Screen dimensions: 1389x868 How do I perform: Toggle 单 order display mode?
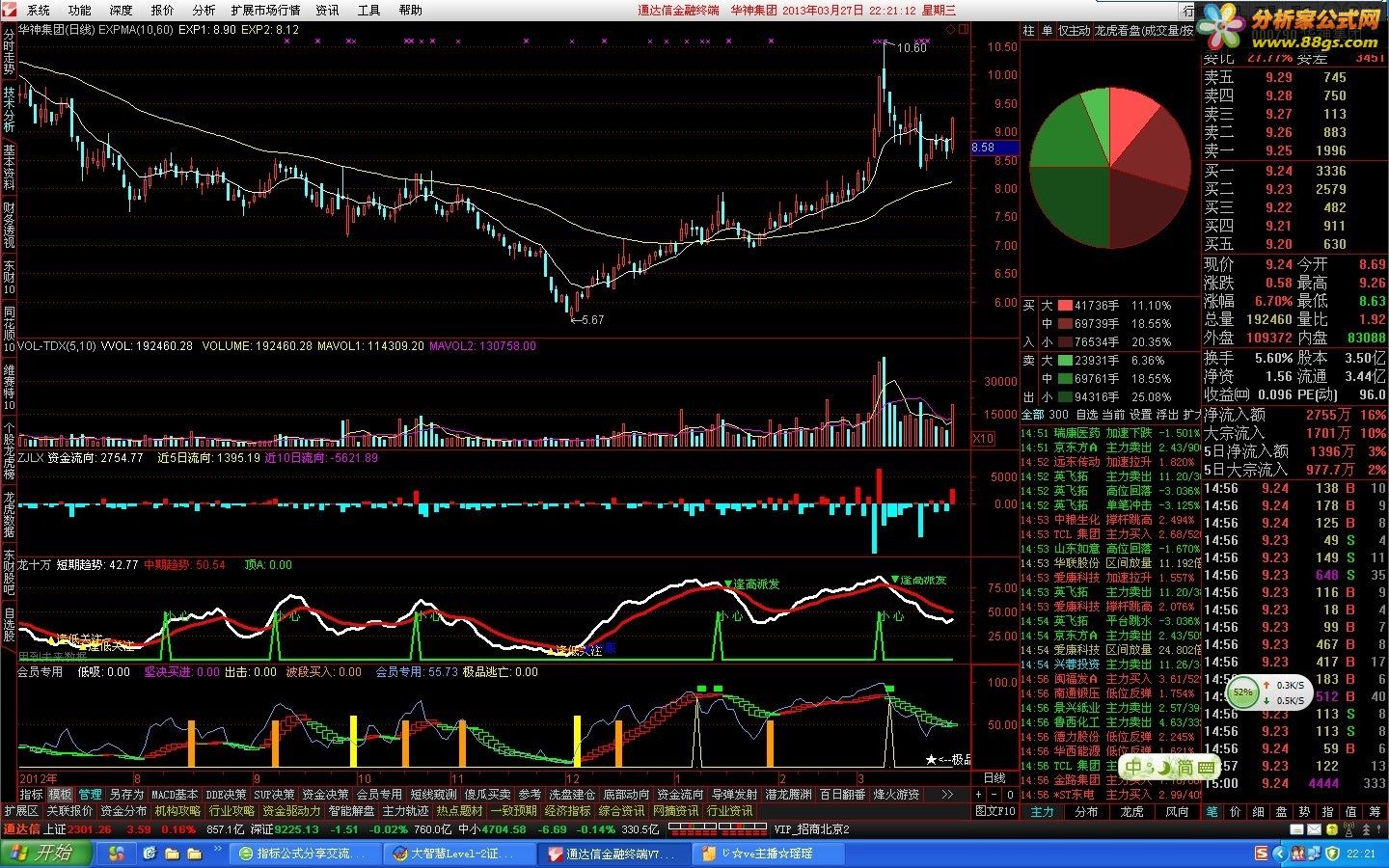point(1047,31)
